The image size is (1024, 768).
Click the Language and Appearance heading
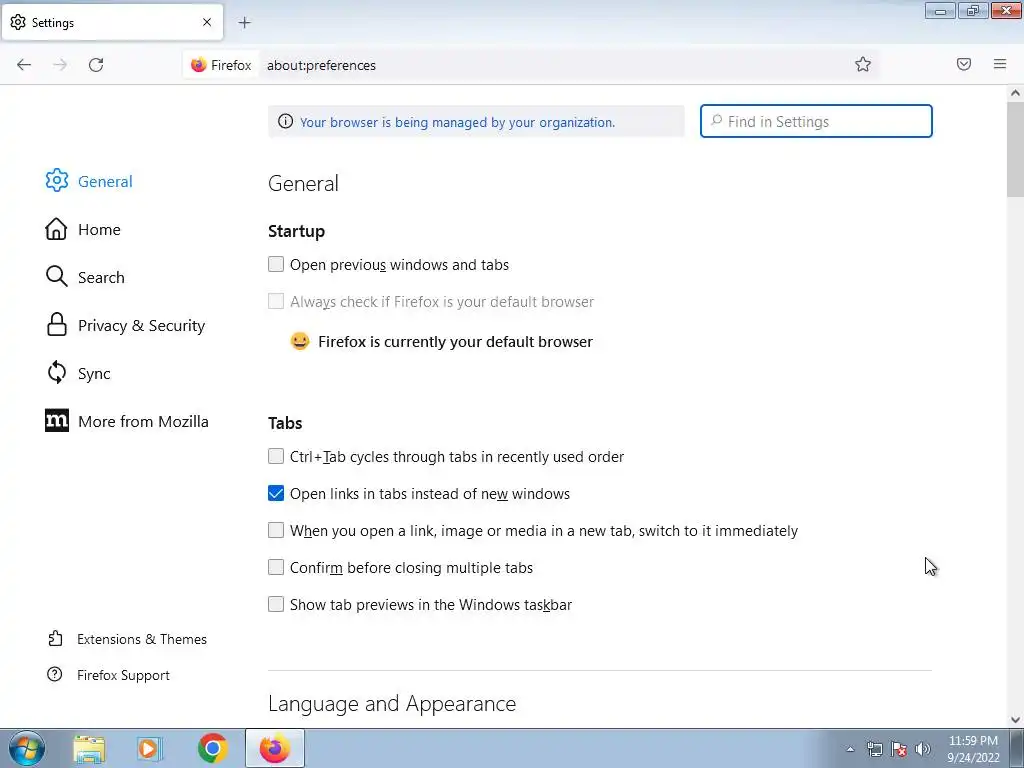point(392,703)
